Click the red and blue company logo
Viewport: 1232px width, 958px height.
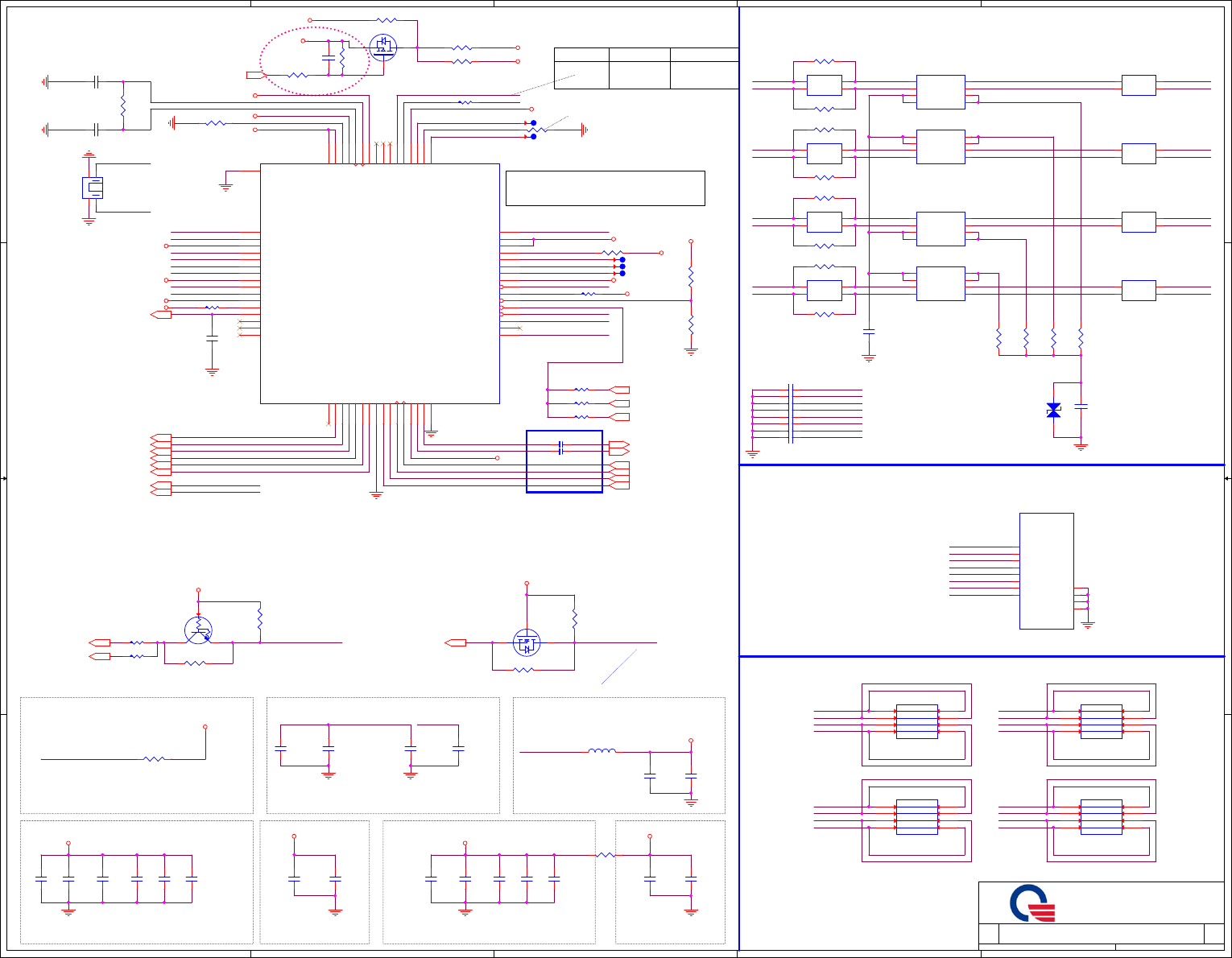coord(1032,903)
